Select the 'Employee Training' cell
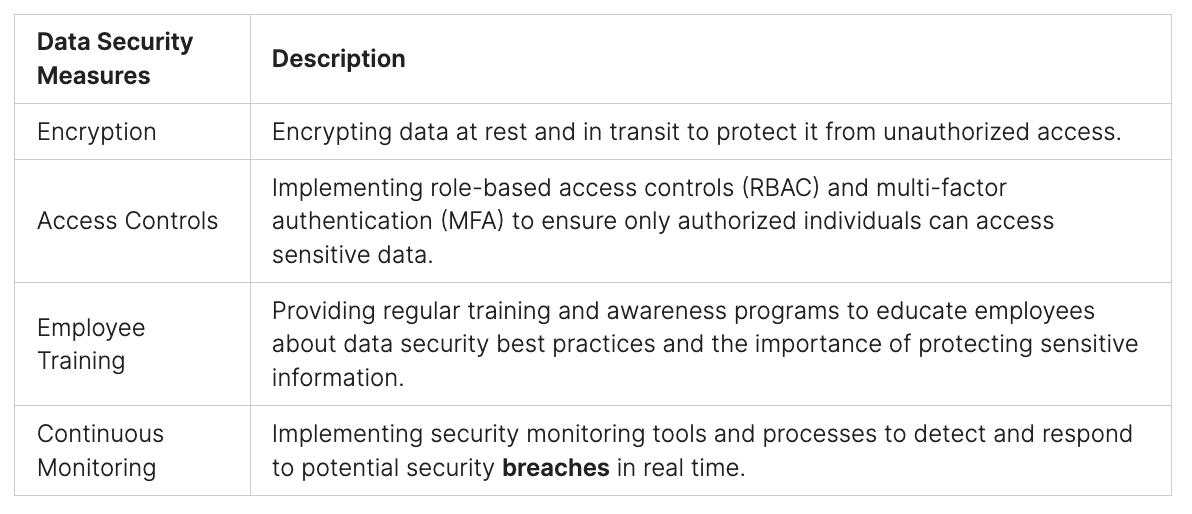Viewport: 1192px width, 514px height. click(x=92, y=344)
